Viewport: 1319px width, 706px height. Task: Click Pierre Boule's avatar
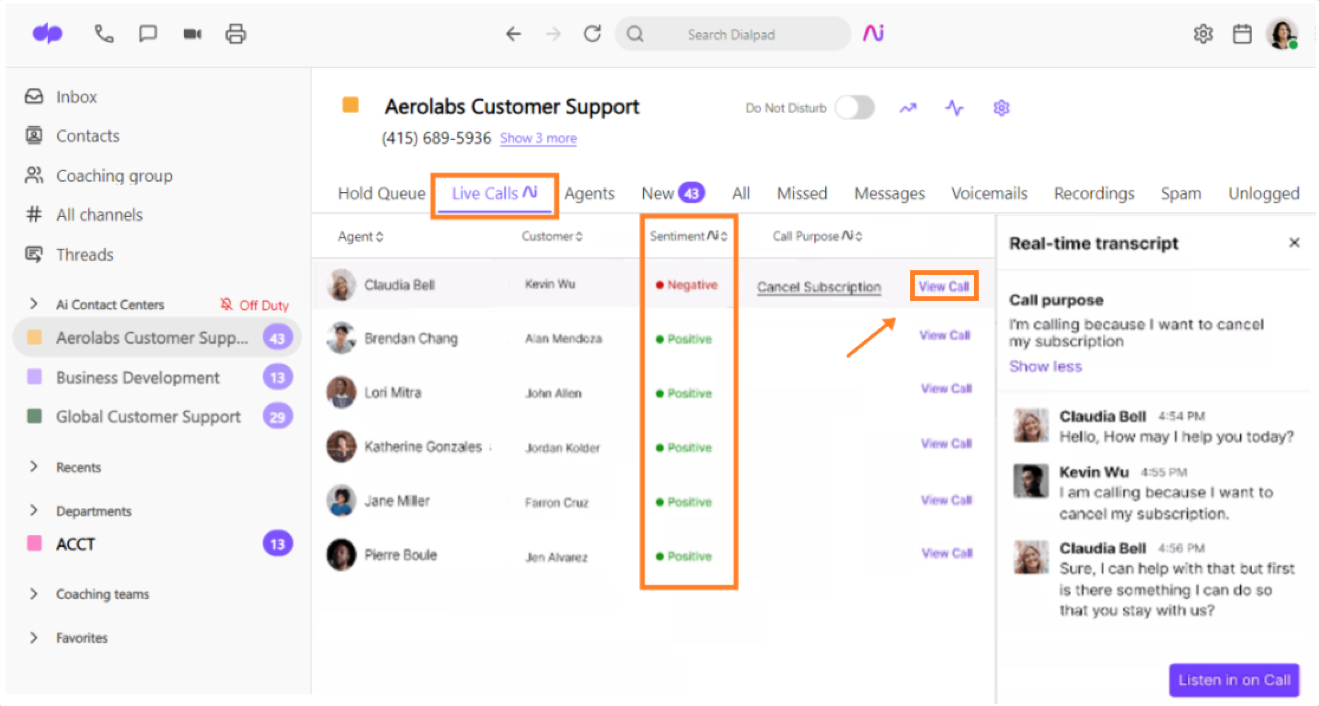[342, 555]
